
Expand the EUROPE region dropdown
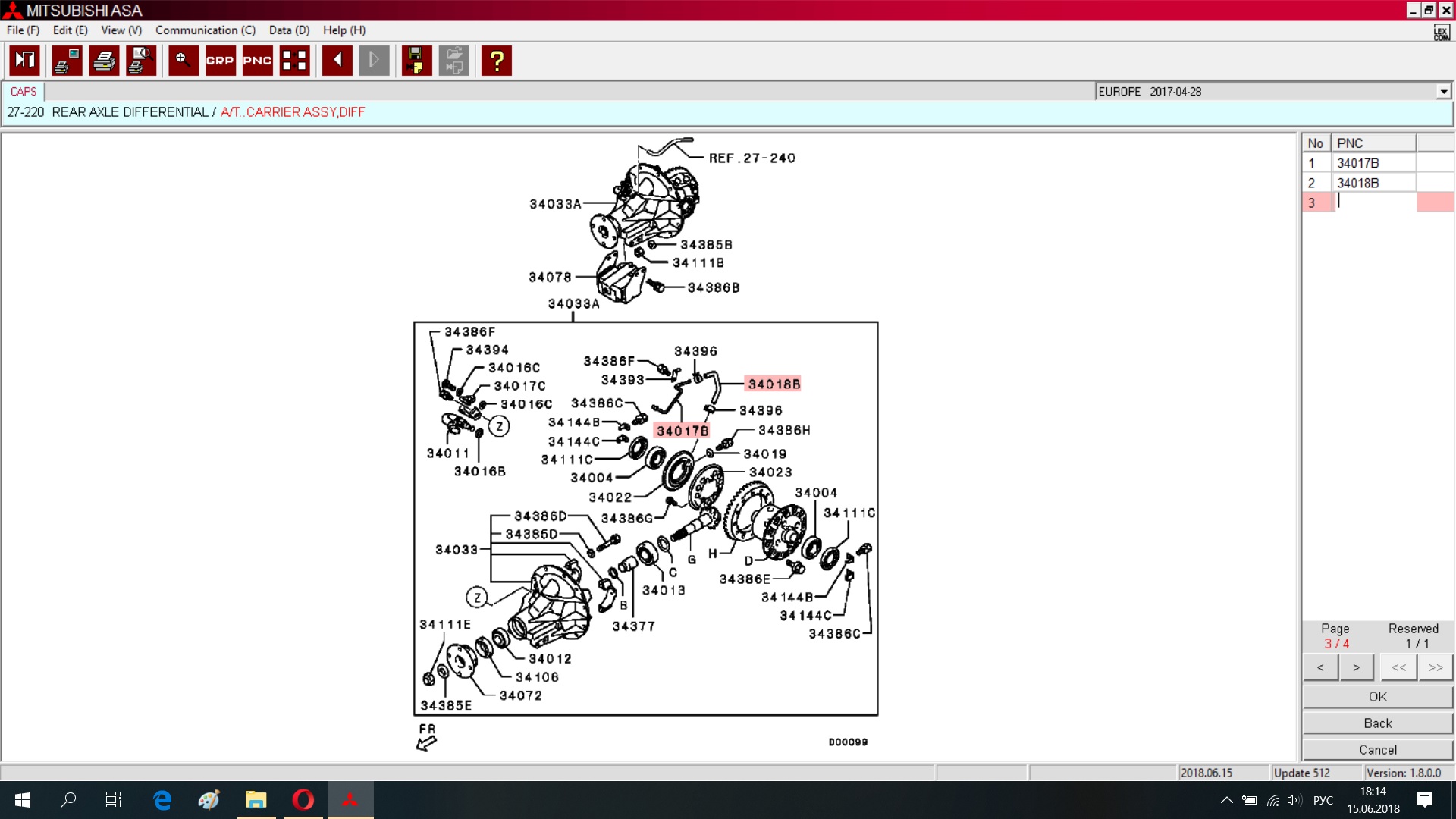pyautogui.click(x=1443, y=92)
